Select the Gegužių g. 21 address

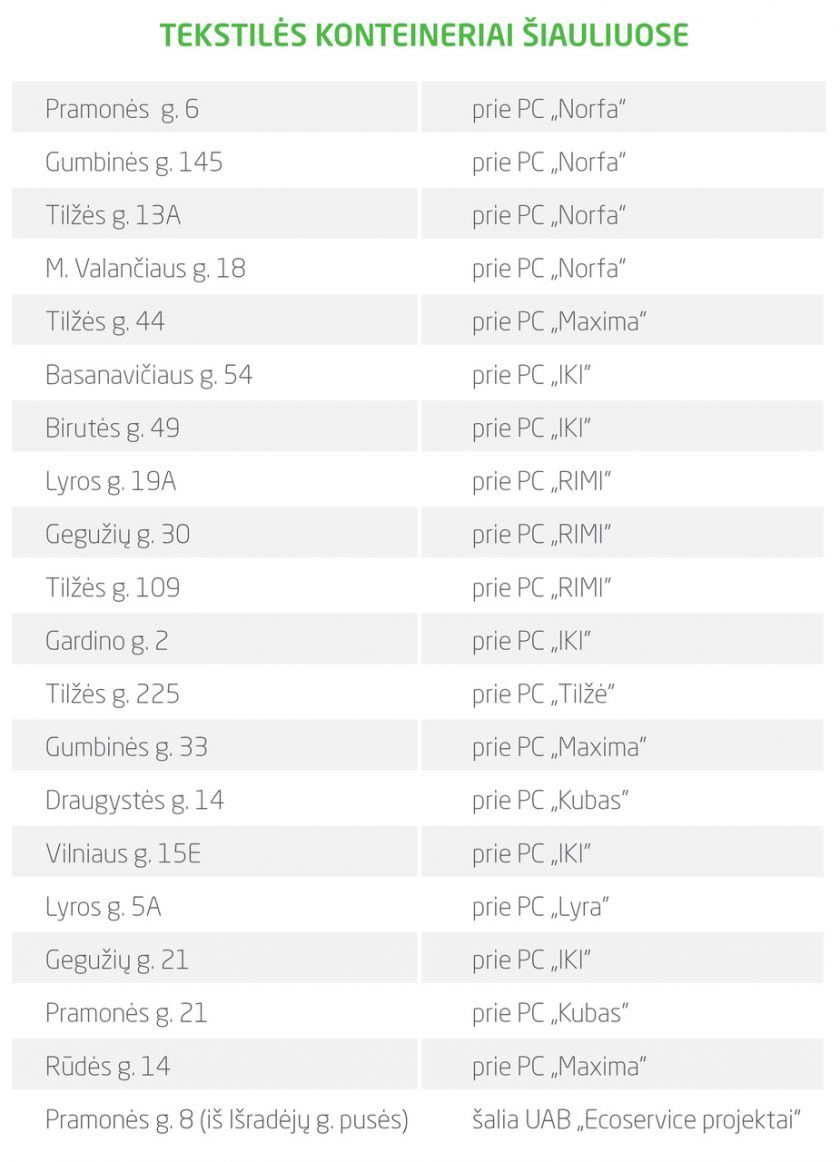(x=117, y=960)
